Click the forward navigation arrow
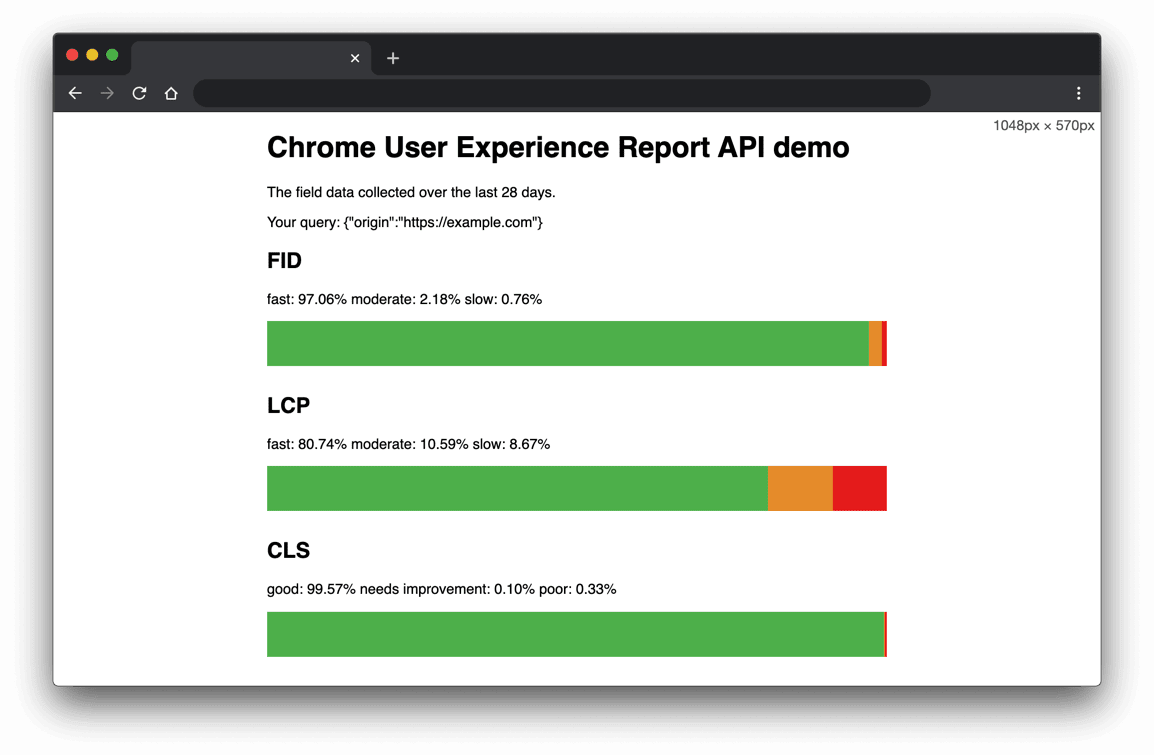Viewport: 1154px width, 755px height. 107,93
